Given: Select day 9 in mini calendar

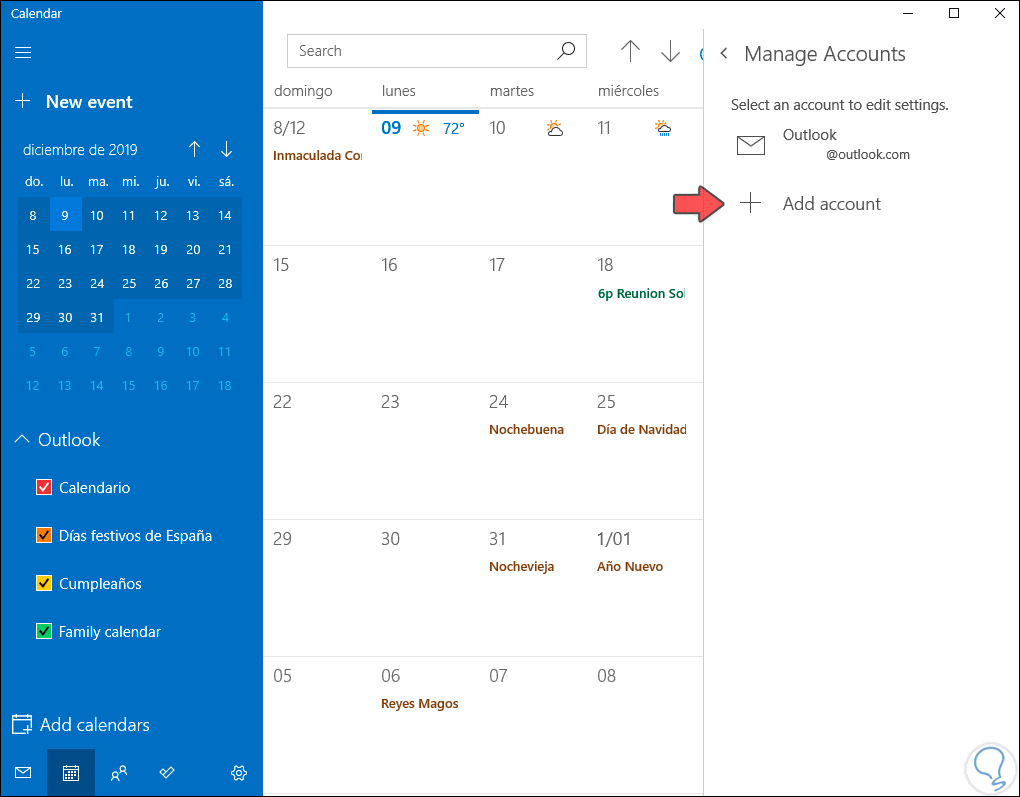Looking at the screenshot, I should tap(65, 215).
